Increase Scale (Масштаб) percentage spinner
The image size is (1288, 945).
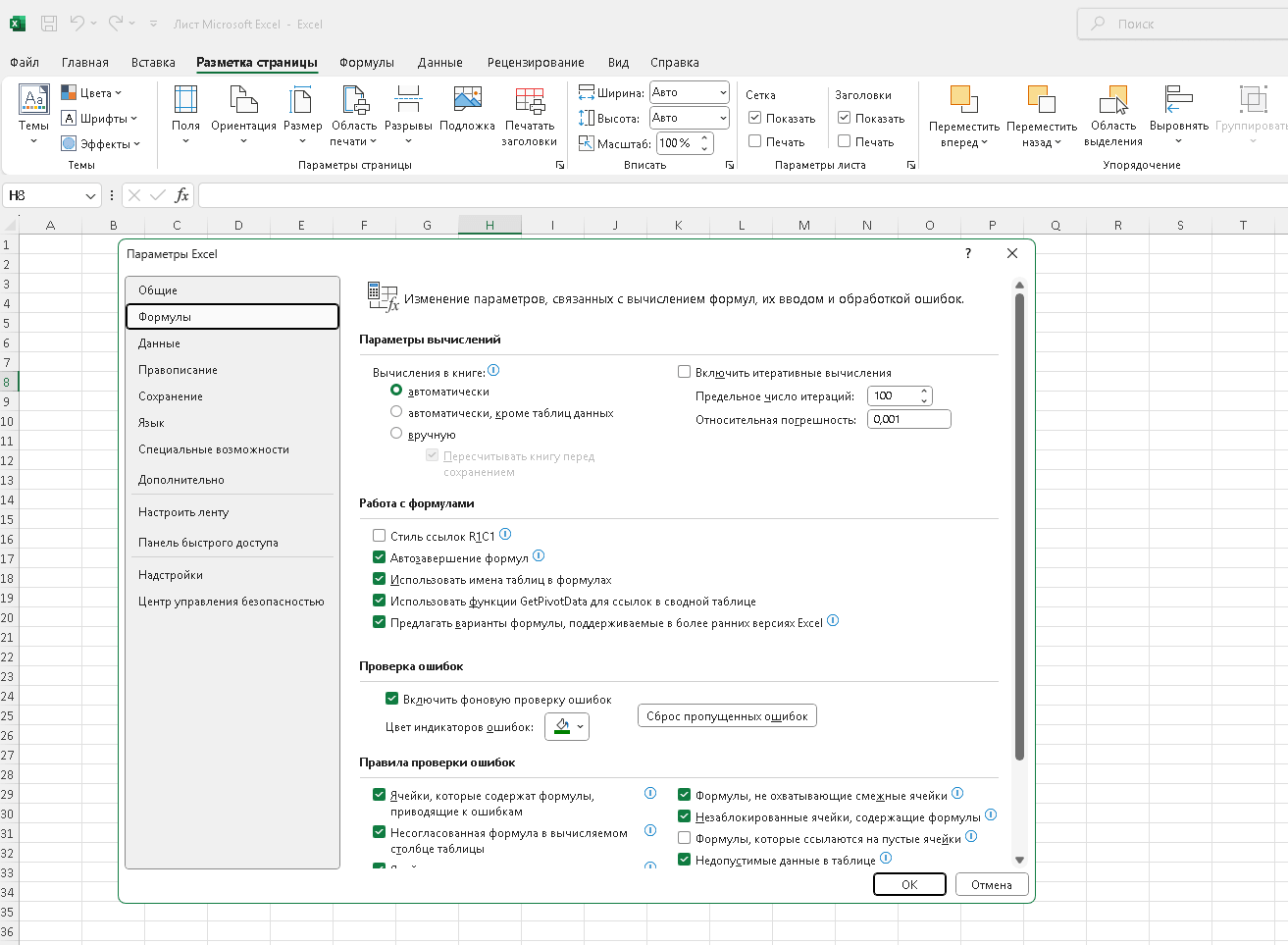[704, 138]
